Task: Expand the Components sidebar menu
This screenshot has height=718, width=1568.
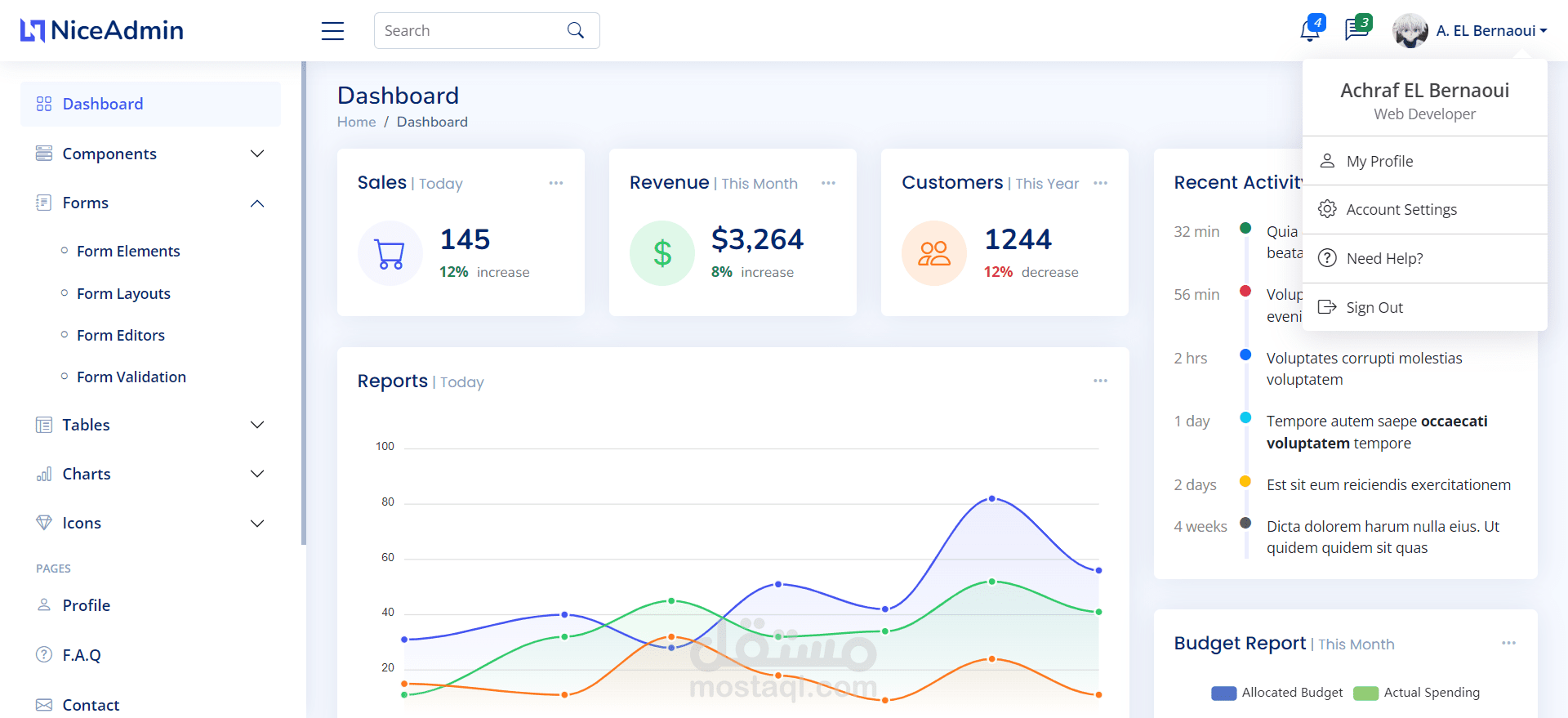Action: [x=150, y=154]
